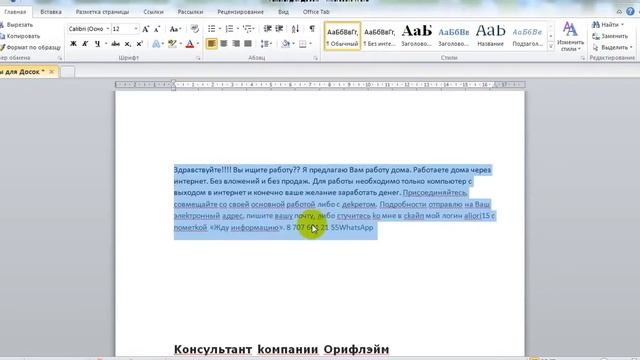Toggle strikethrough formatting
Viewport: 640px width, 360px height.
pos(116,44)
